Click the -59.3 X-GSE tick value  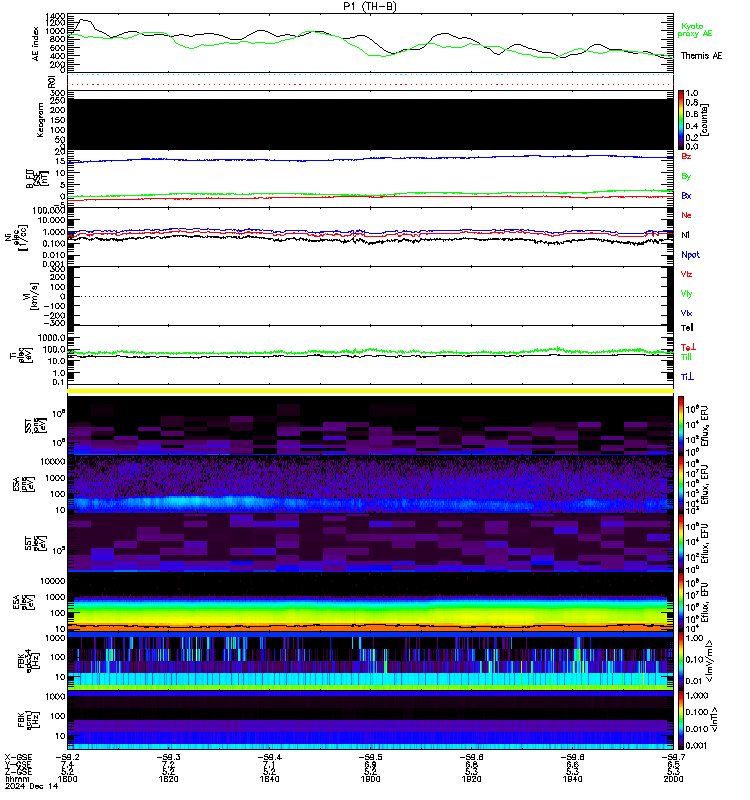click(x=168, y=758)
